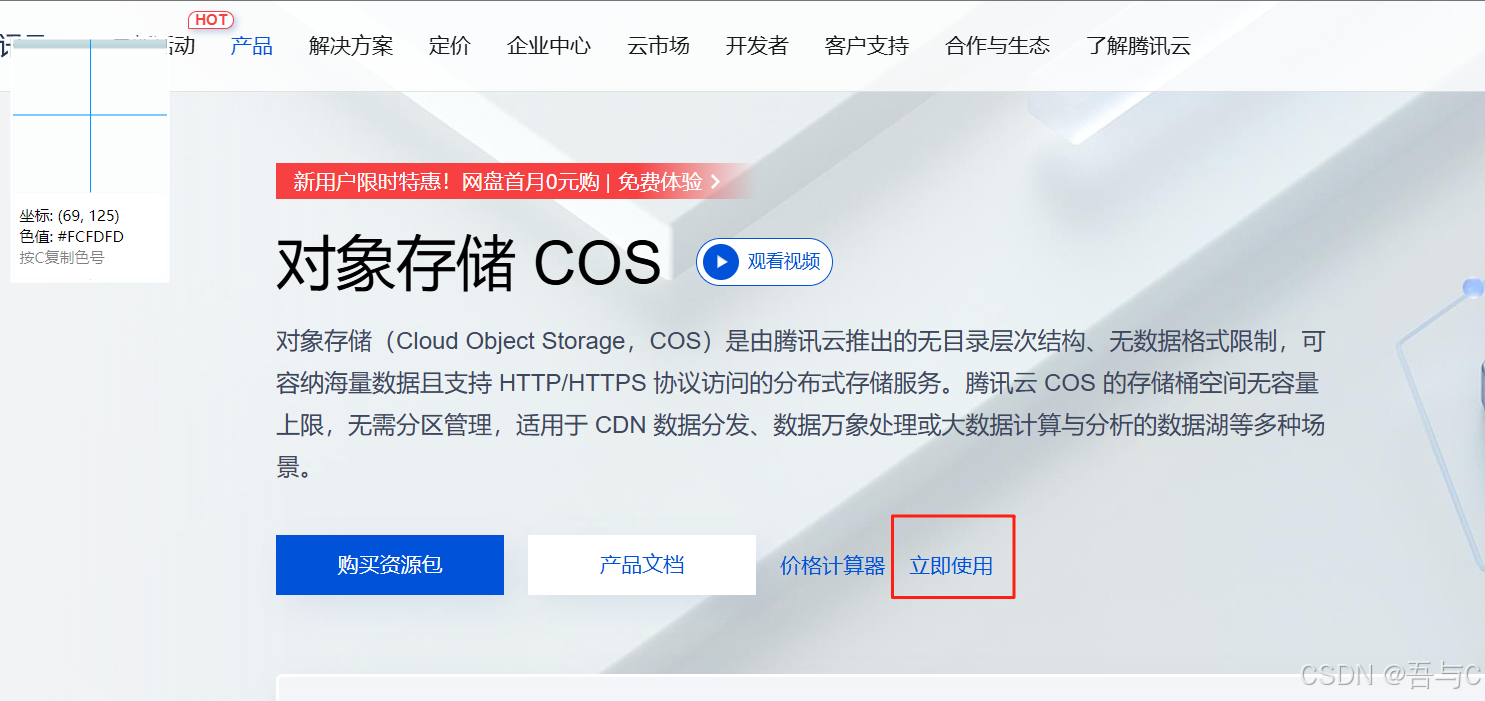Click the 购买资源包 button
This screenshot has height=701, width=1485.
pos(390,565)
